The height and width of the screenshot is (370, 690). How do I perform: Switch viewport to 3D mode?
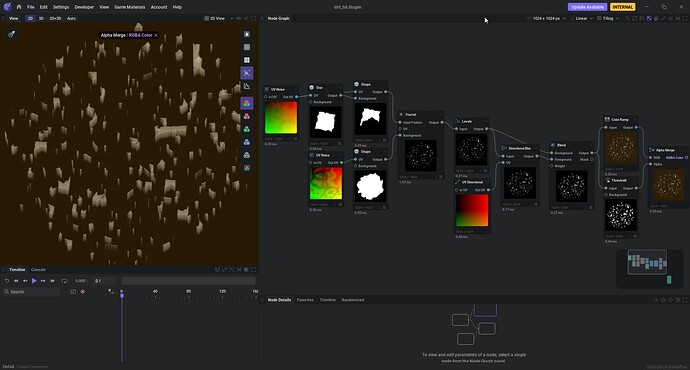coord(41,18)
